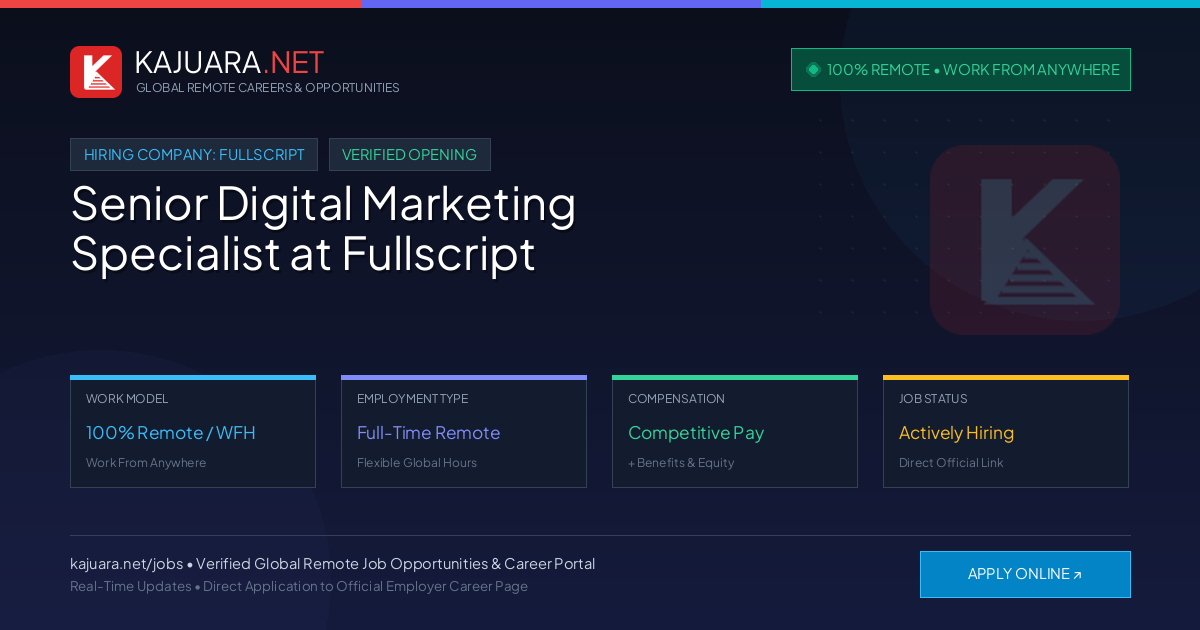1200x630 pixels.
Task: Open the Employment Type Full-Time Remote card
Action: (x=464, y=432)
